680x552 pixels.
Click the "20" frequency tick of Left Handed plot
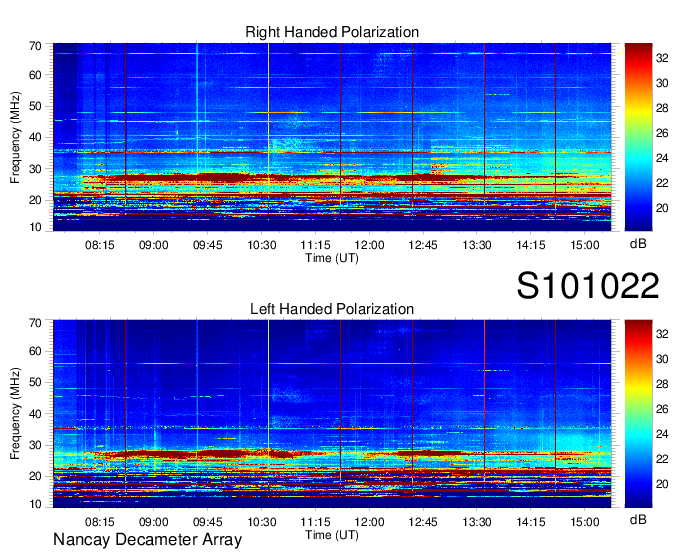[35, 476]
